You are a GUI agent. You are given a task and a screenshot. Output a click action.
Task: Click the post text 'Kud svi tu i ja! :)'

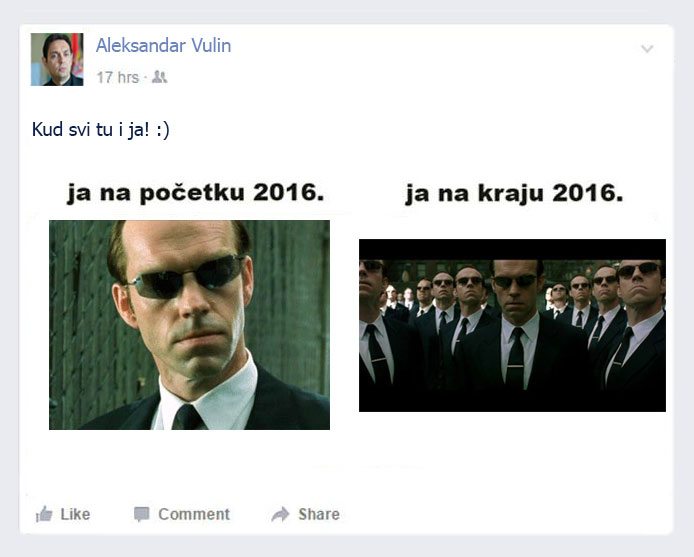click(100, 130)
